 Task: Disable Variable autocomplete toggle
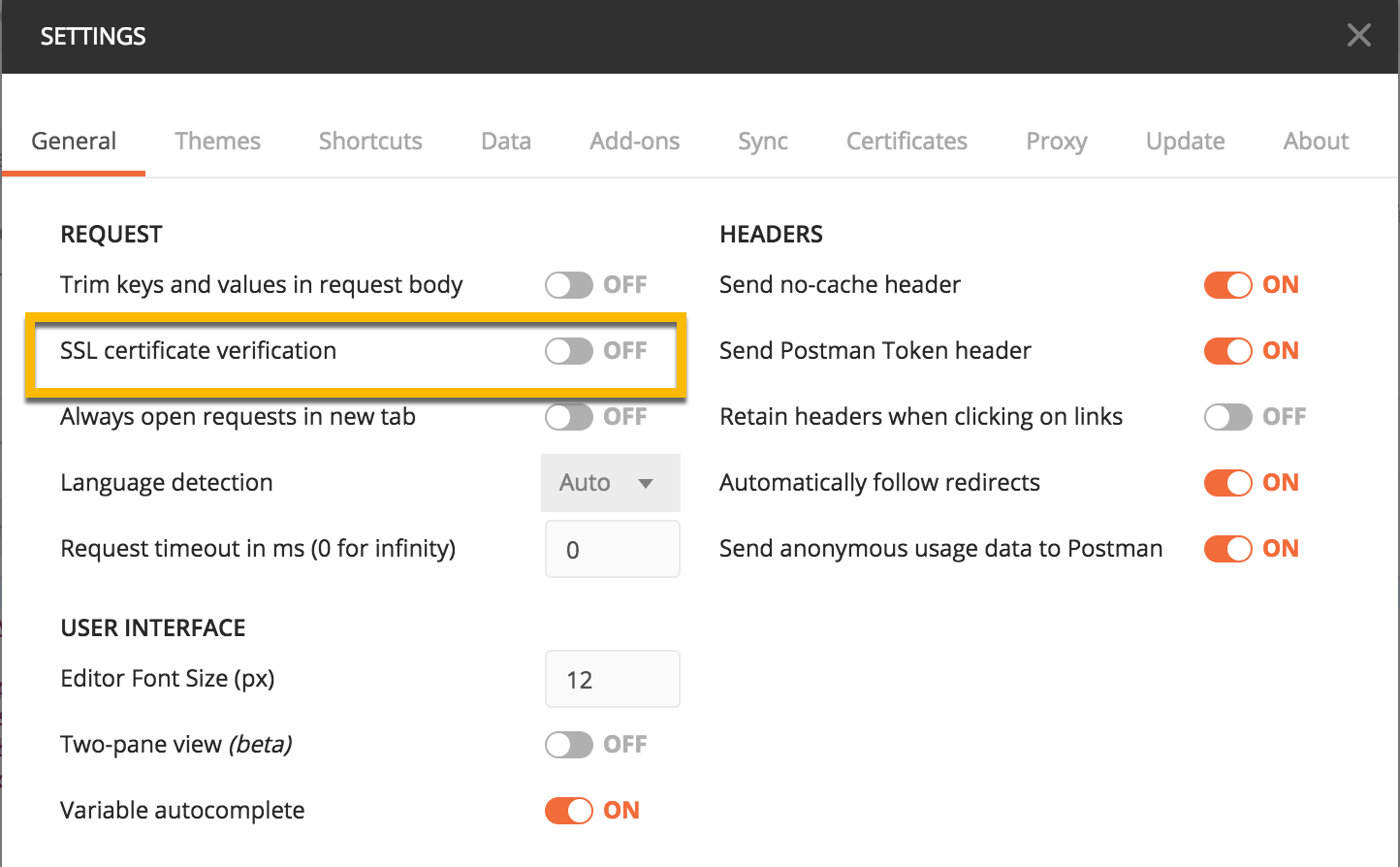tap(569, 811)
